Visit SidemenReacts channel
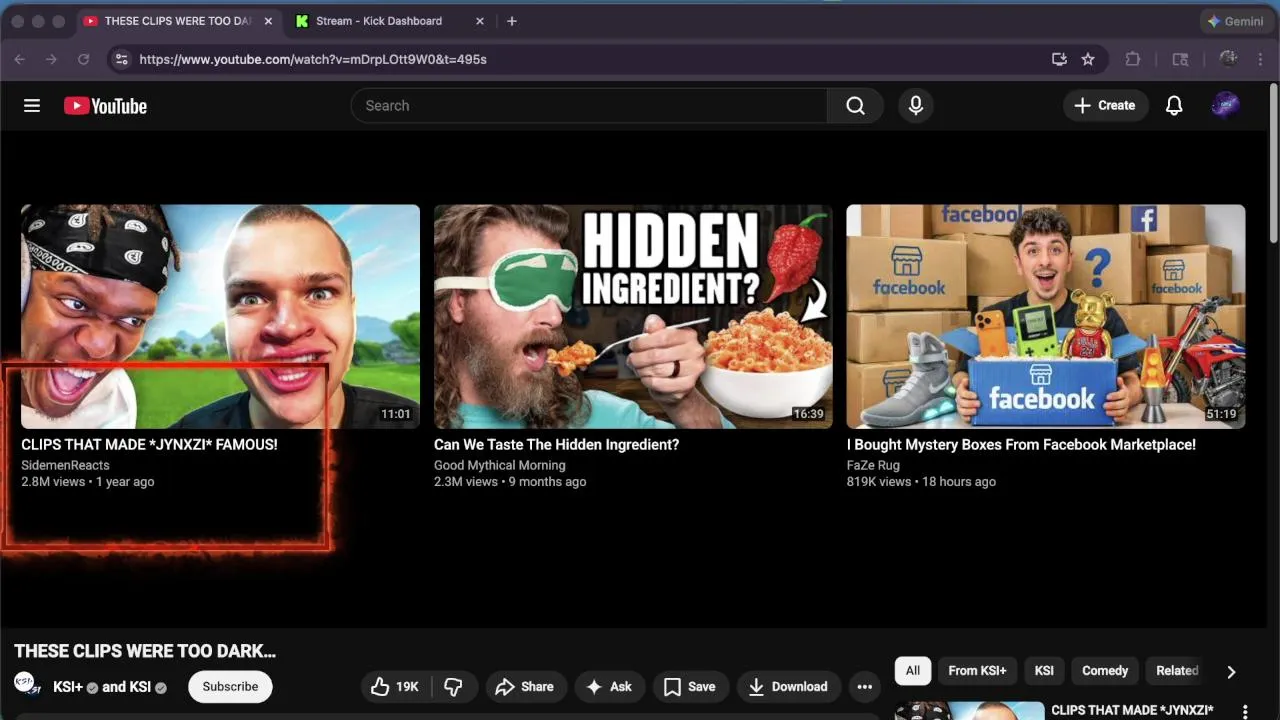The image size is (1280, 720). [x=65, y=465]
